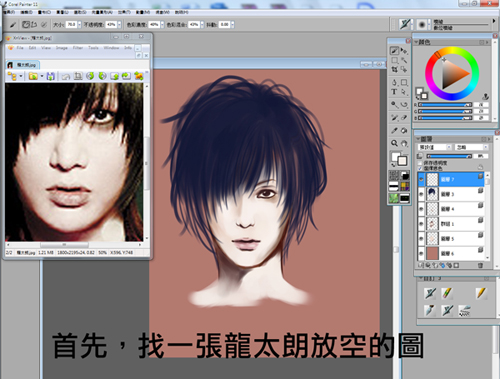Toggle visibility eye of layer 5
The image size is (500, 379).
point(421,239)
